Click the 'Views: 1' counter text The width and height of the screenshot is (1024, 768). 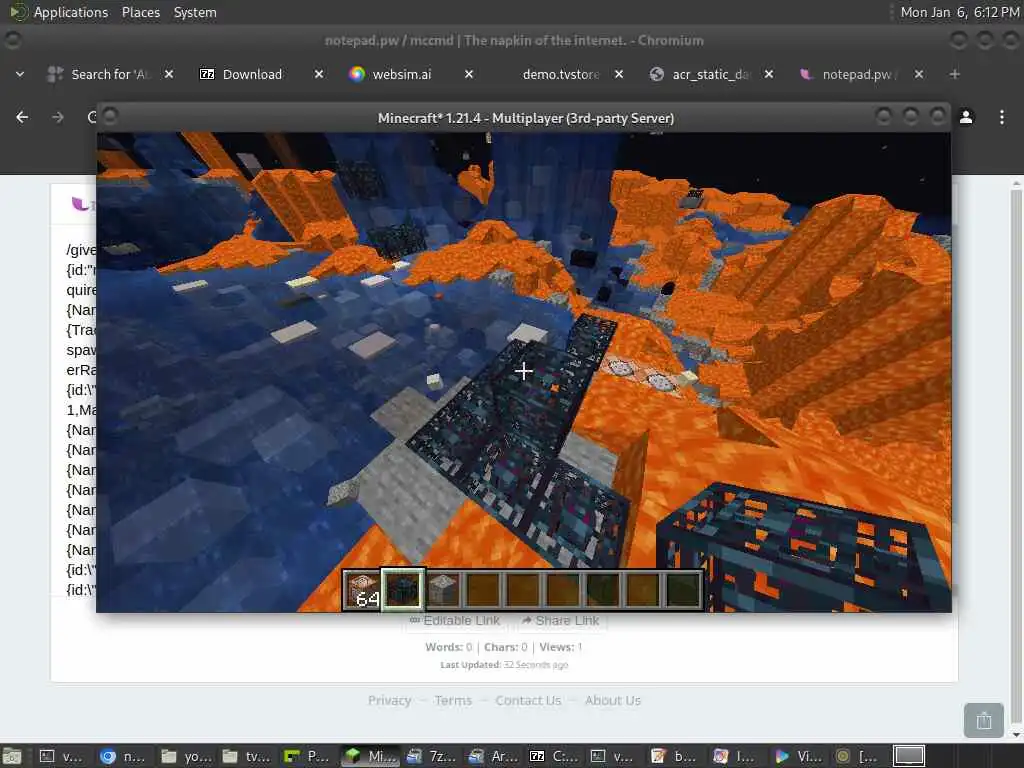coord(560,647)
